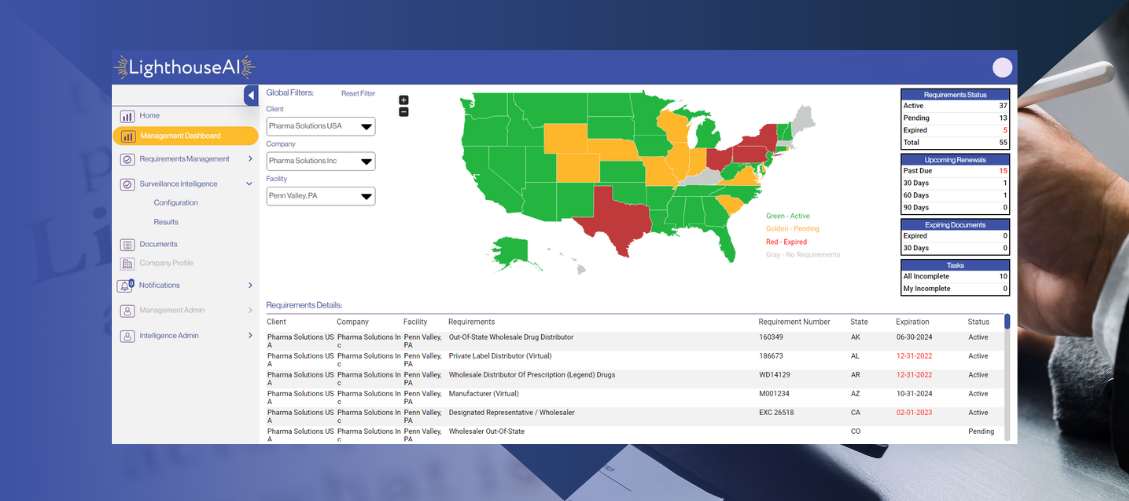Zoom out the map with minus button

click(x=403, y=112)
